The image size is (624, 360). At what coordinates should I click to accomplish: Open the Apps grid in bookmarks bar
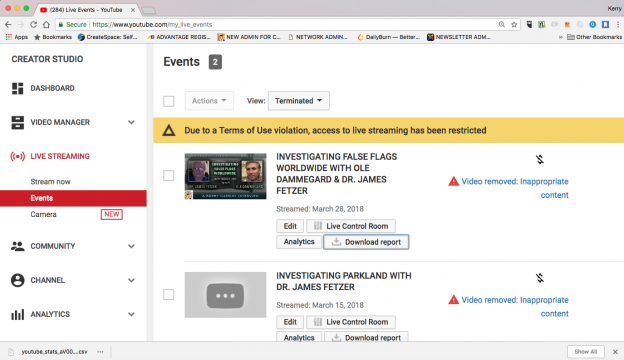(16, 37)
